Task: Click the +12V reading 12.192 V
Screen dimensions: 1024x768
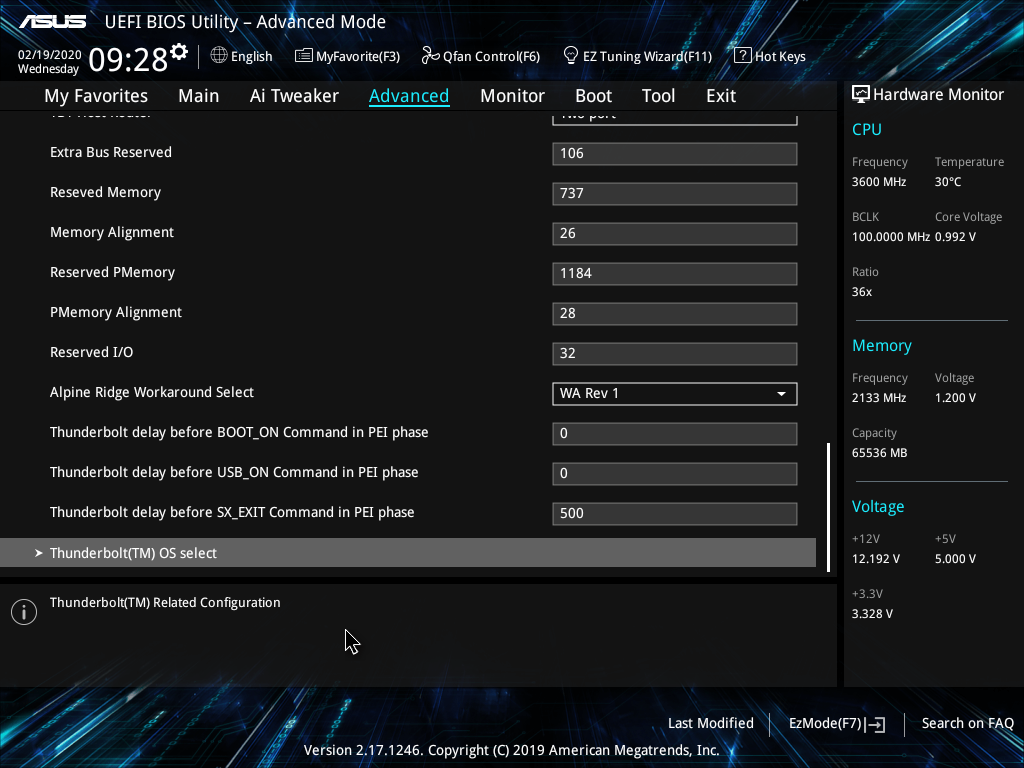Action: [x=876, y=559]
